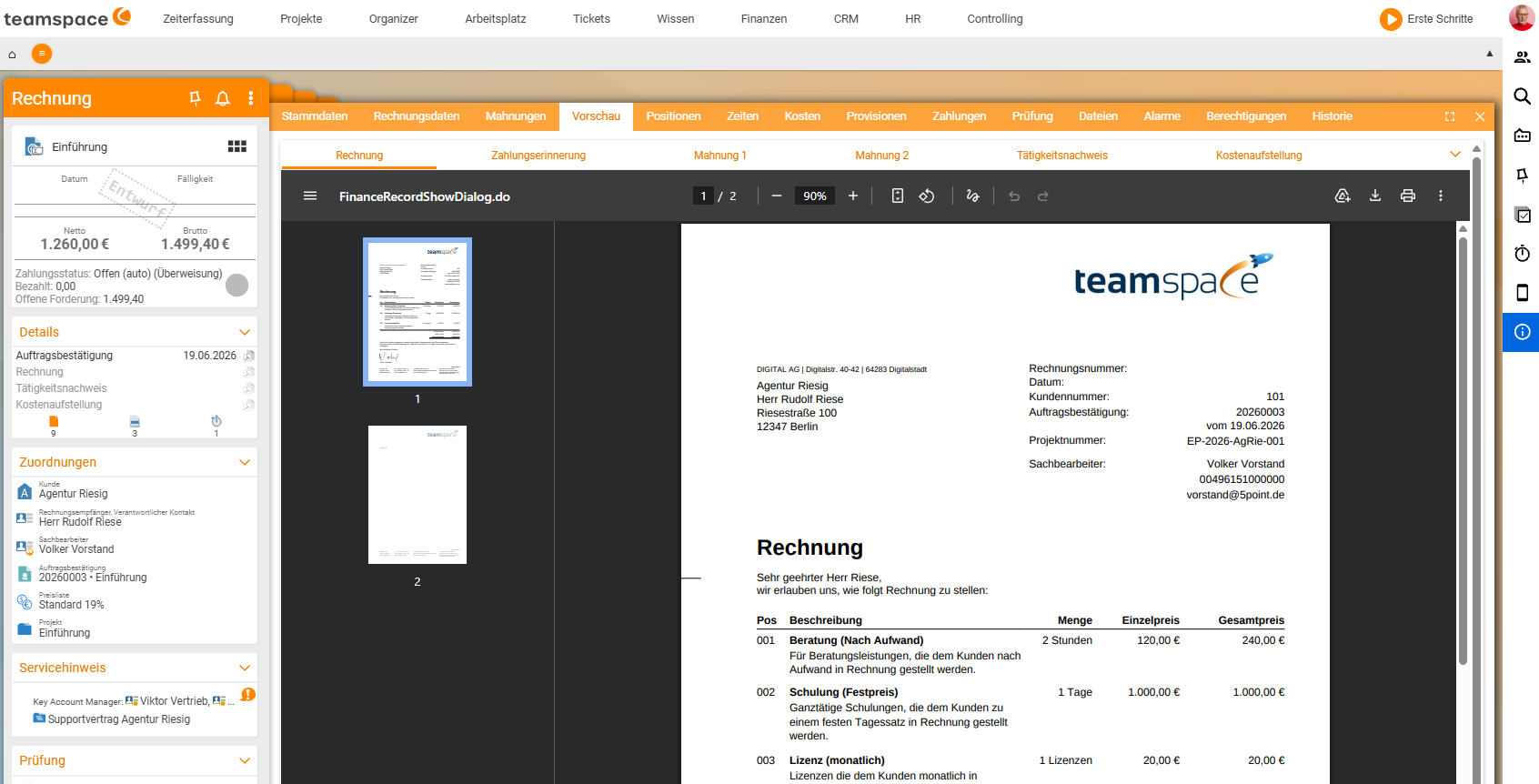Open Viktor Vertrieb key account manager
Screen dimensions: 1539x784
point(175,701)
